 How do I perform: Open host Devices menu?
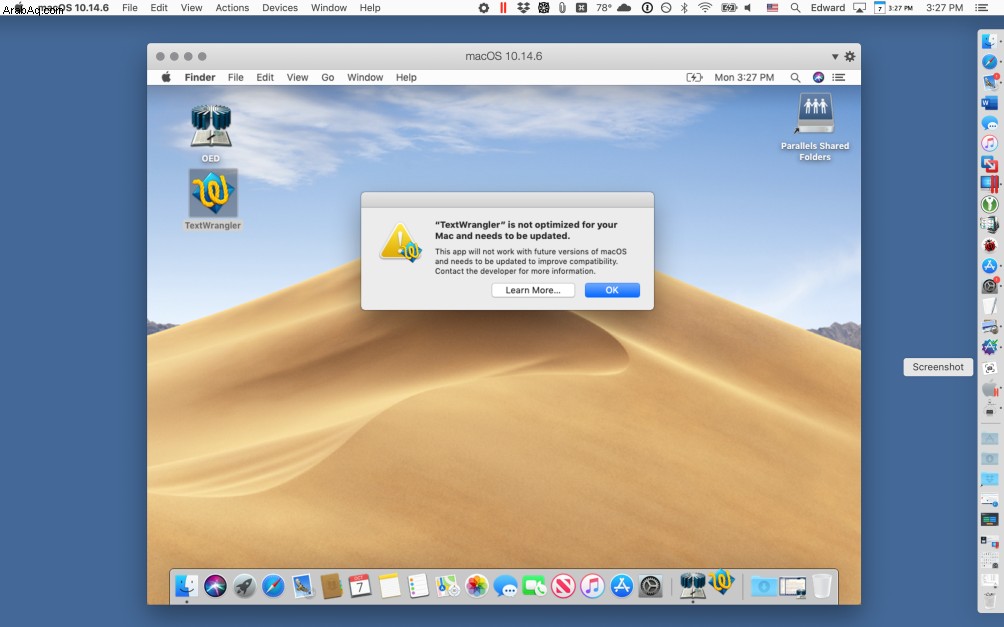280,8
